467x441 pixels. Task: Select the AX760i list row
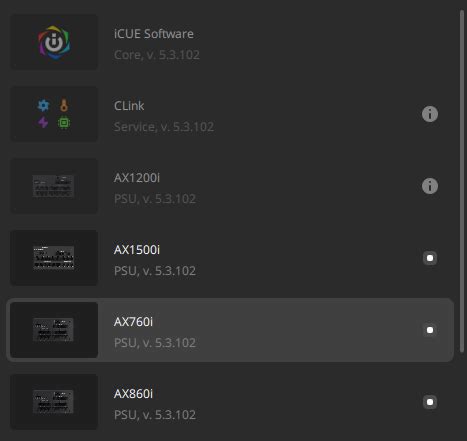click(x=230, y=330)
